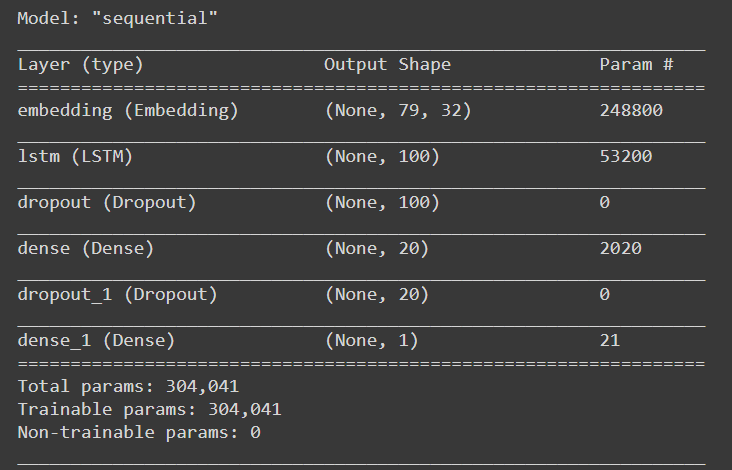This screenshot has width=732, height=470.
Task: Click the 53200 parameter value
Action: (x=625, y=157)
